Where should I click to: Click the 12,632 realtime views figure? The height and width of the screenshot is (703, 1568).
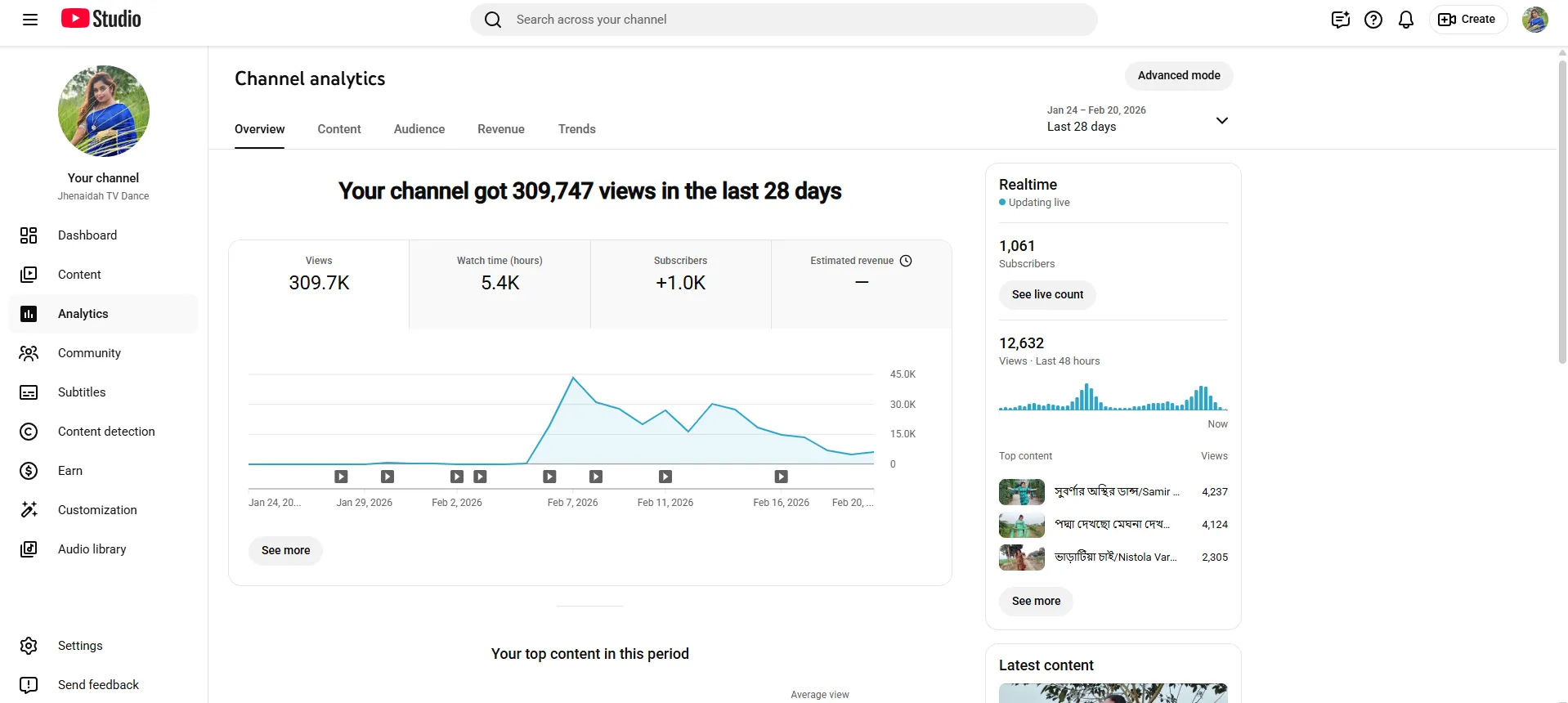1021,343
